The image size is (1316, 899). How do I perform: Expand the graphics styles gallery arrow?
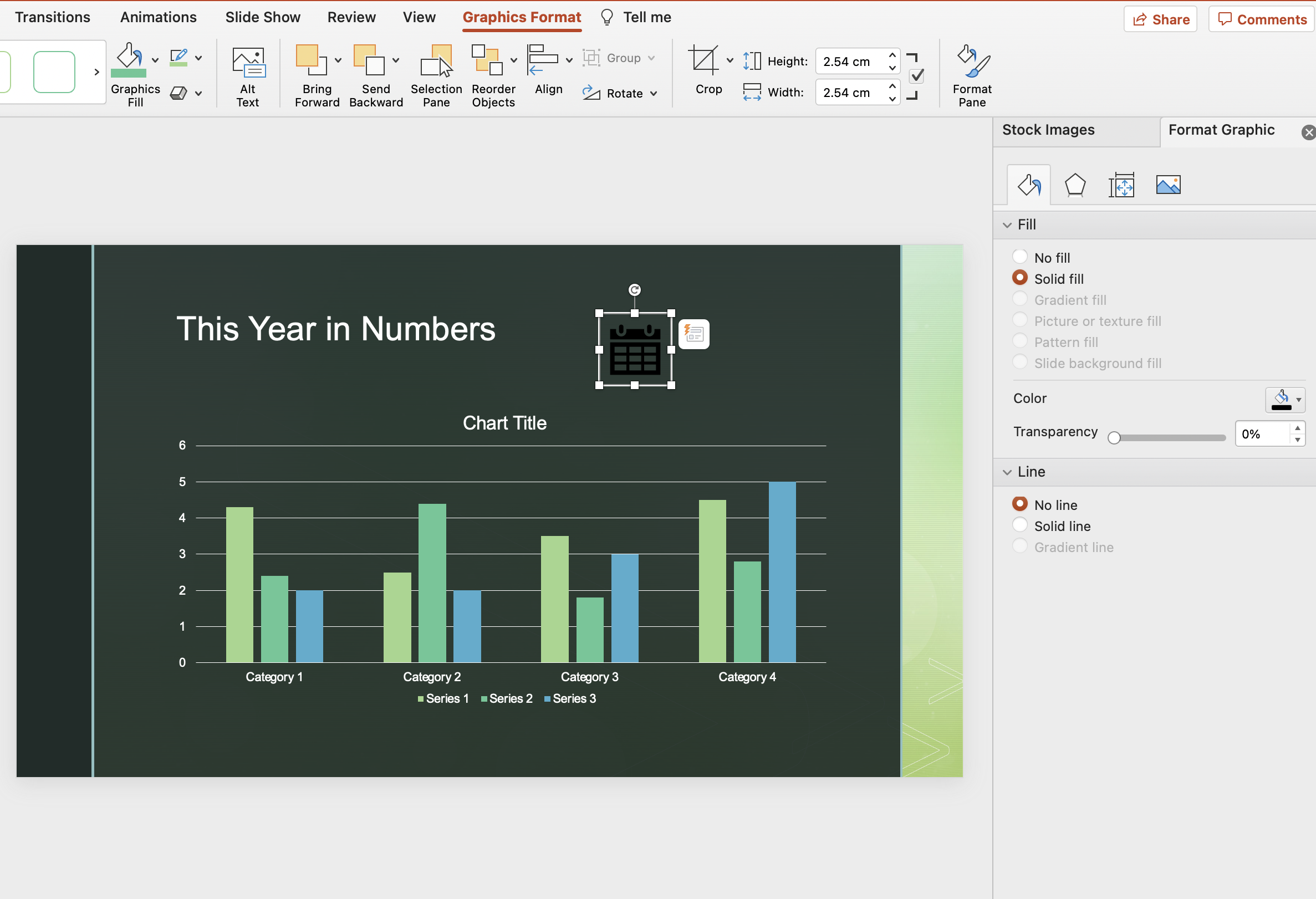(x=96, y=72)
